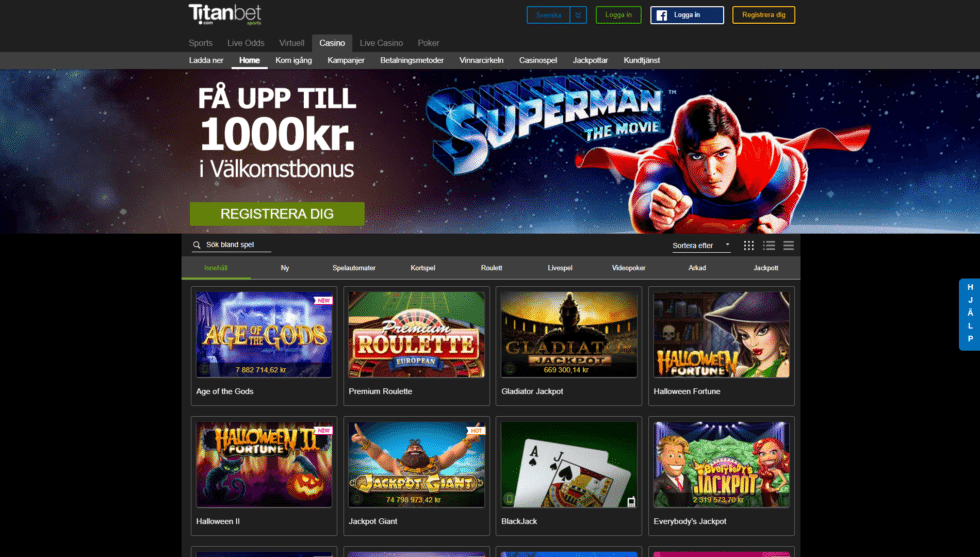The height and width of the screenshot is (557, 980).
Task: Open Vinnarcirkeln menu item
Action: pos(481,61)
